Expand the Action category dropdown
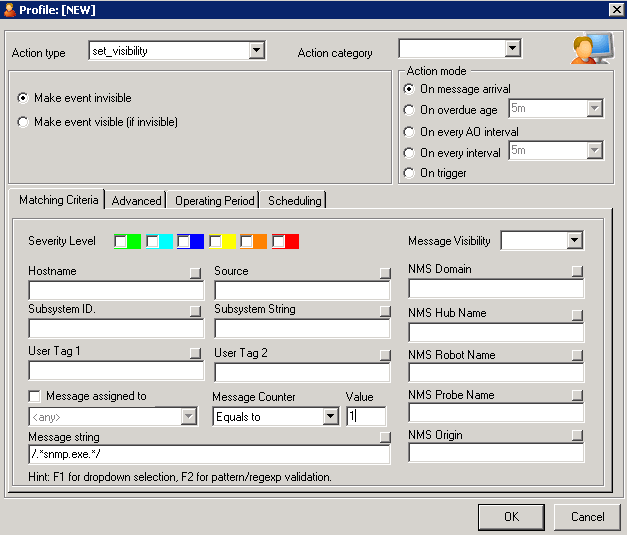 coord(512,48)
